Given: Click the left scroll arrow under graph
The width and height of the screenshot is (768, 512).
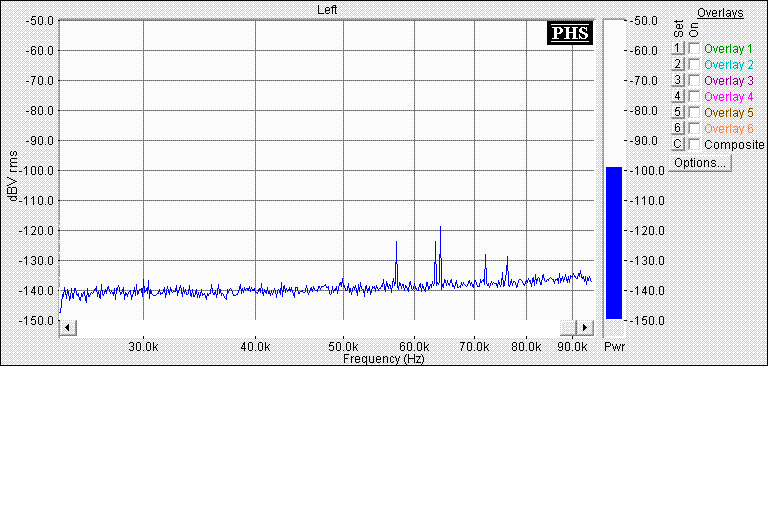Looking at the screenshot, I should click(x=68, y=327).
